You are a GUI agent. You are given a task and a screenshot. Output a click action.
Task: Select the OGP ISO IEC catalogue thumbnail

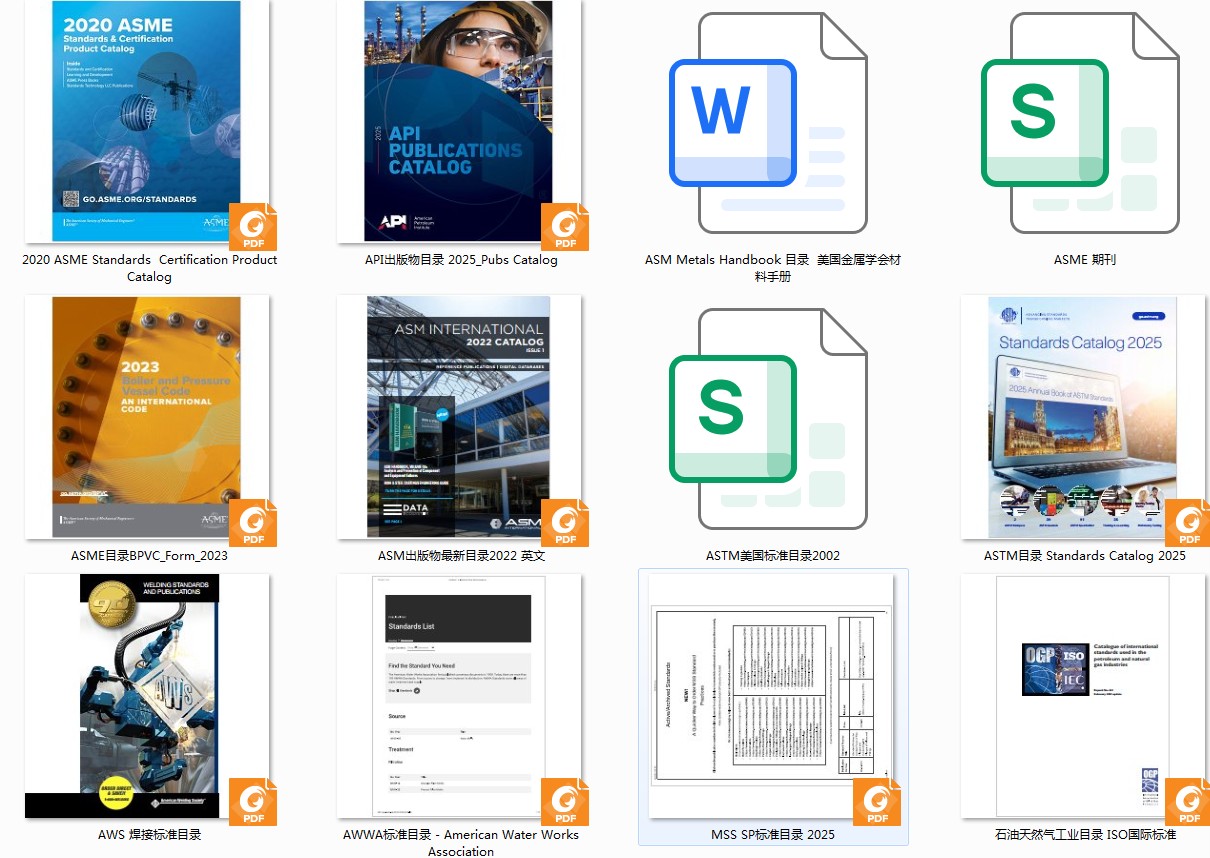point(1083,696)
